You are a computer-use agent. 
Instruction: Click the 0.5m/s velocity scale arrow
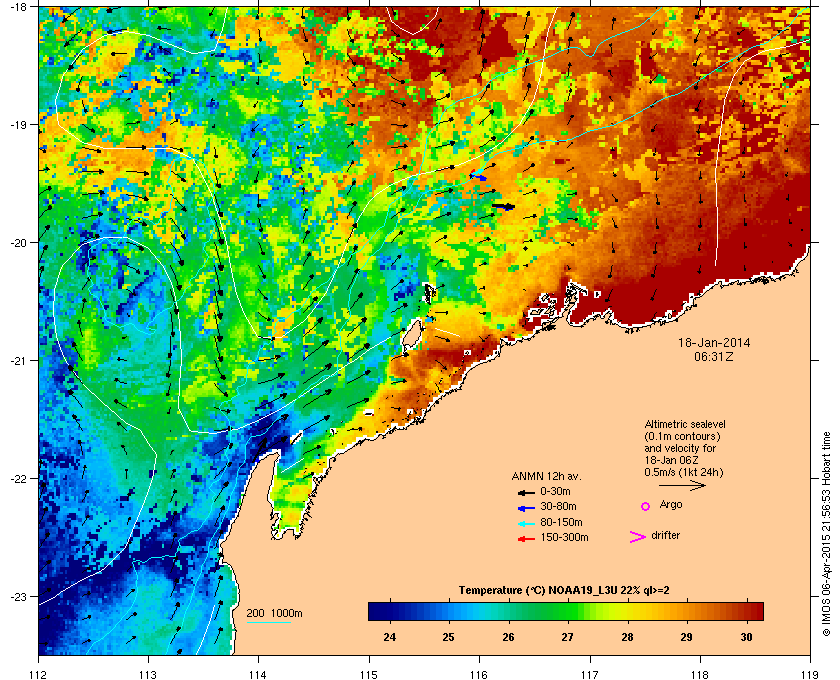(682, 486)
